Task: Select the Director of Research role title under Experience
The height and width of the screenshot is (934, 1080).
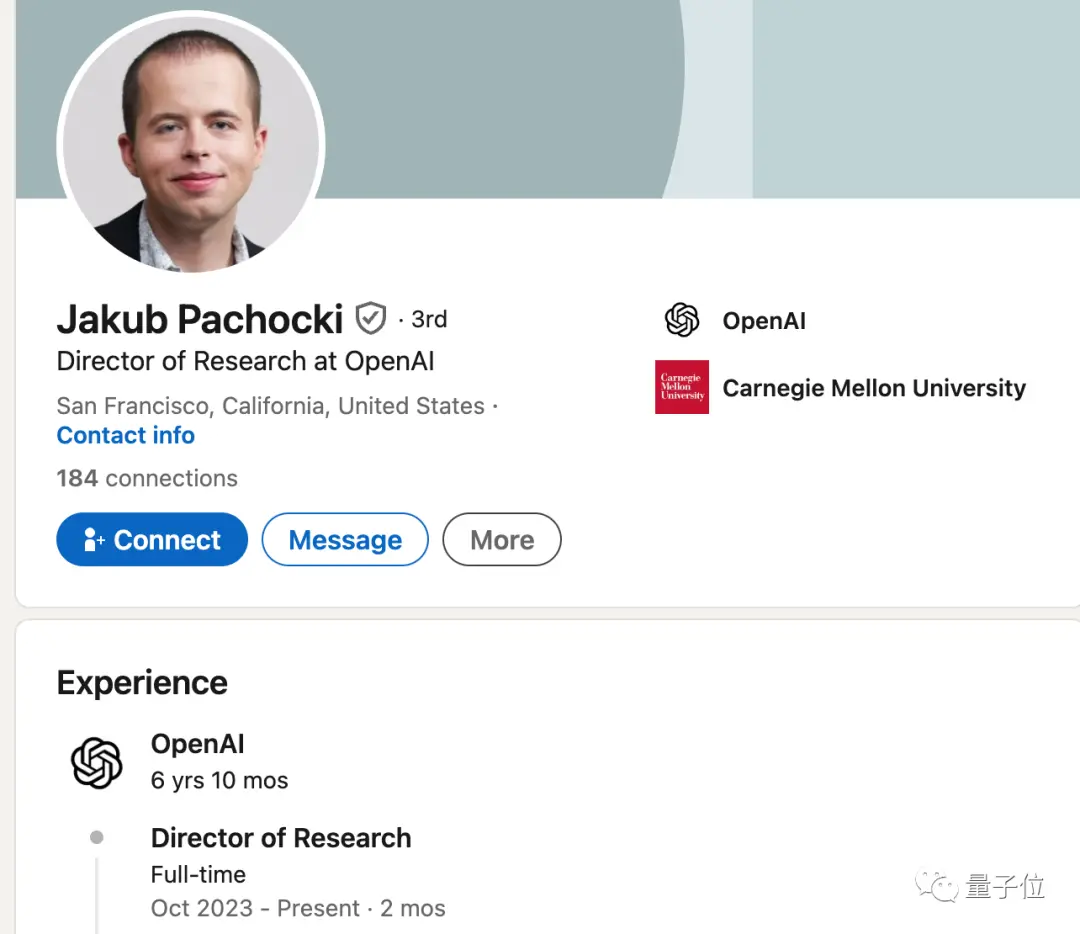Action: 281,838
